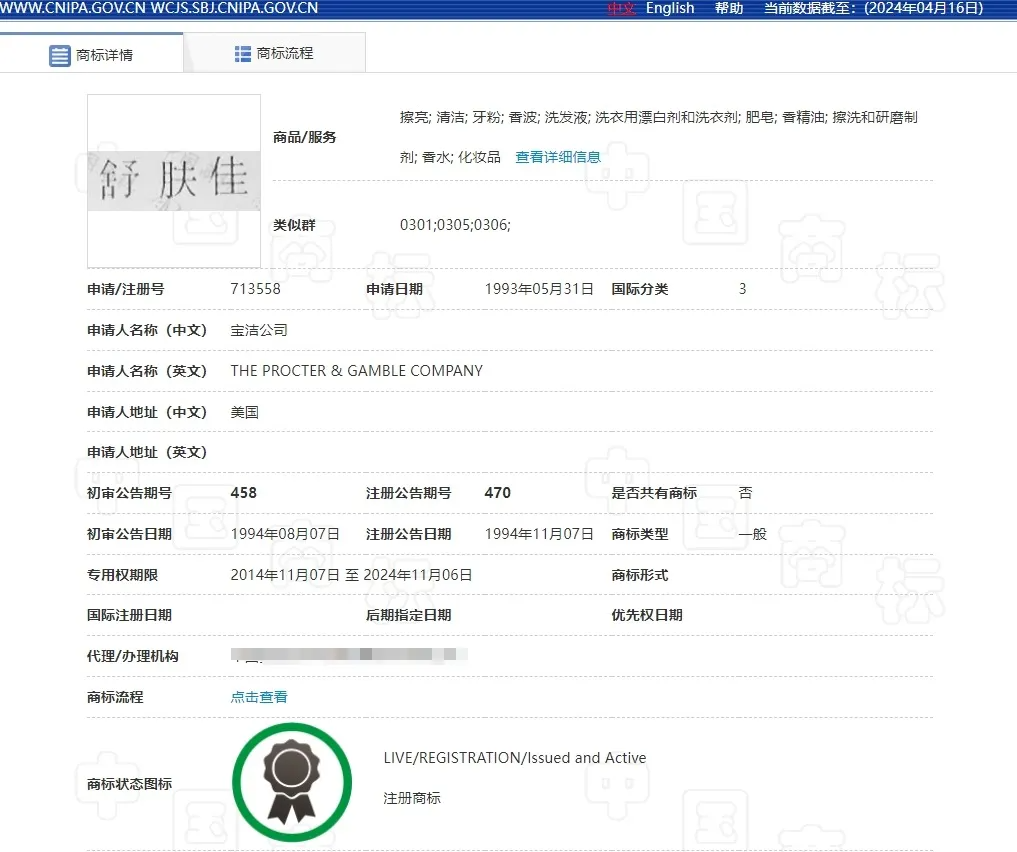The height and width of the screenshot is (852, 1017).
Task: Switch to the 商标流程 tab
Action: pos(274,53)
